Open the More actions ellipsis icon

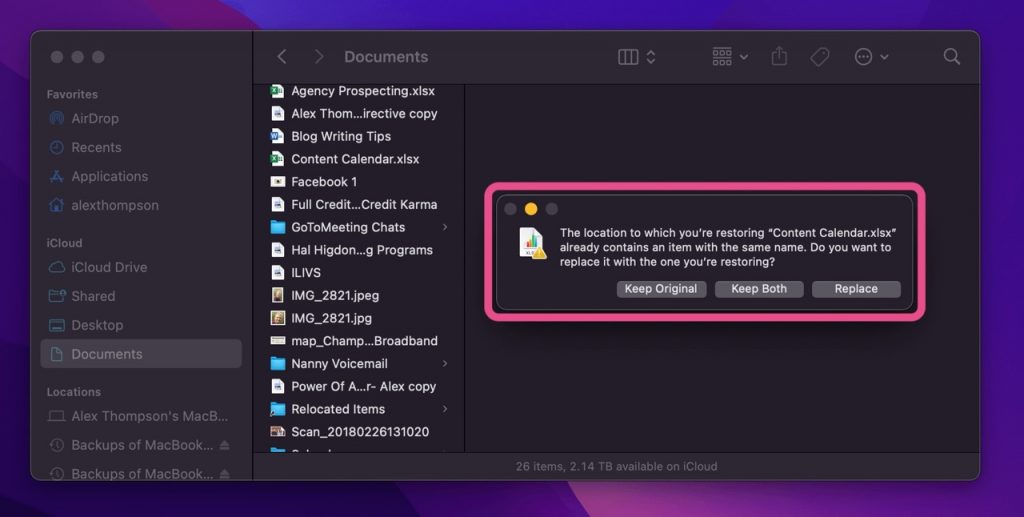click(863, 57)
